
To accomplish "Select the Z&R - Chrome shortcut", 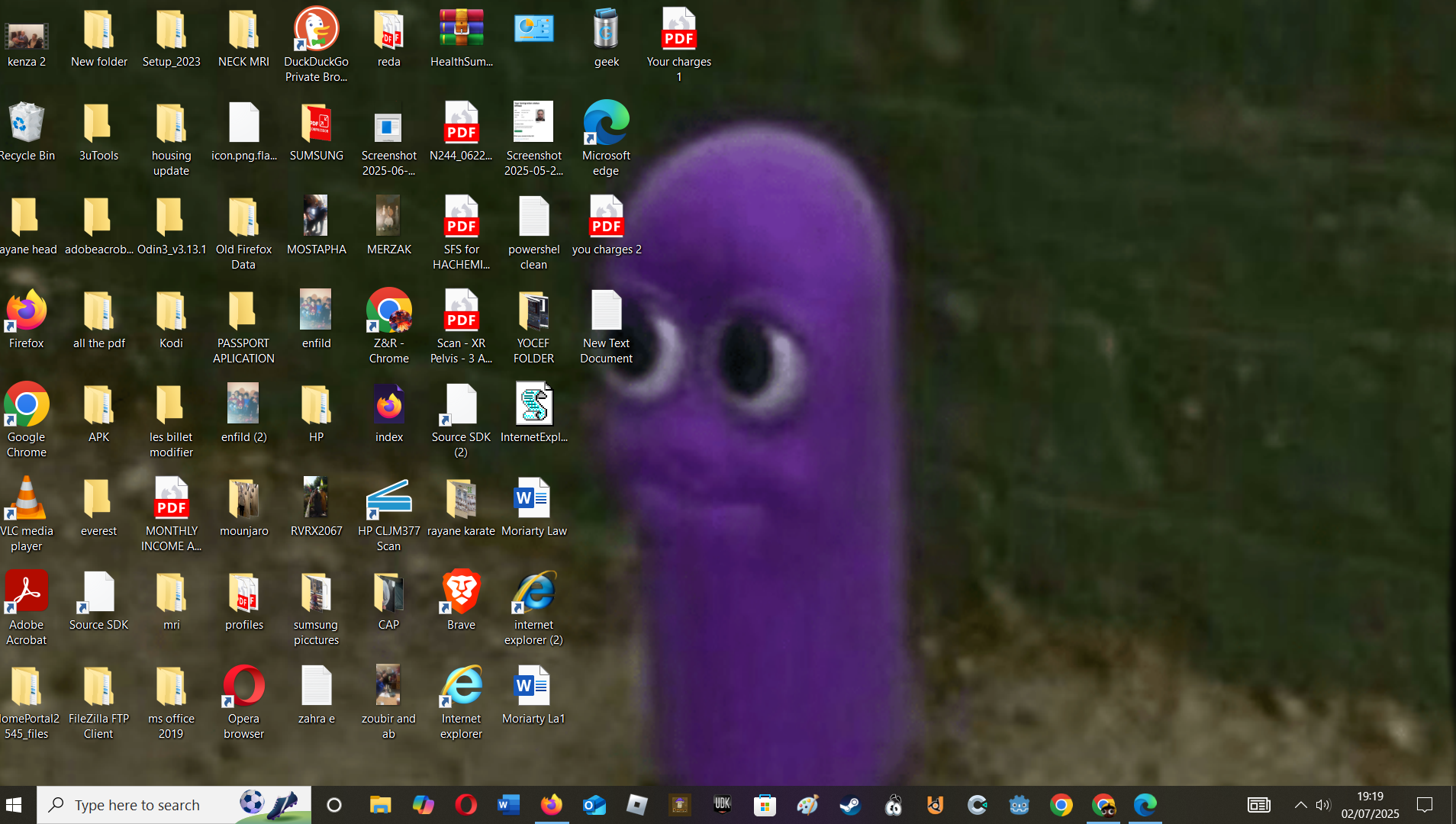I will [388, 326].
